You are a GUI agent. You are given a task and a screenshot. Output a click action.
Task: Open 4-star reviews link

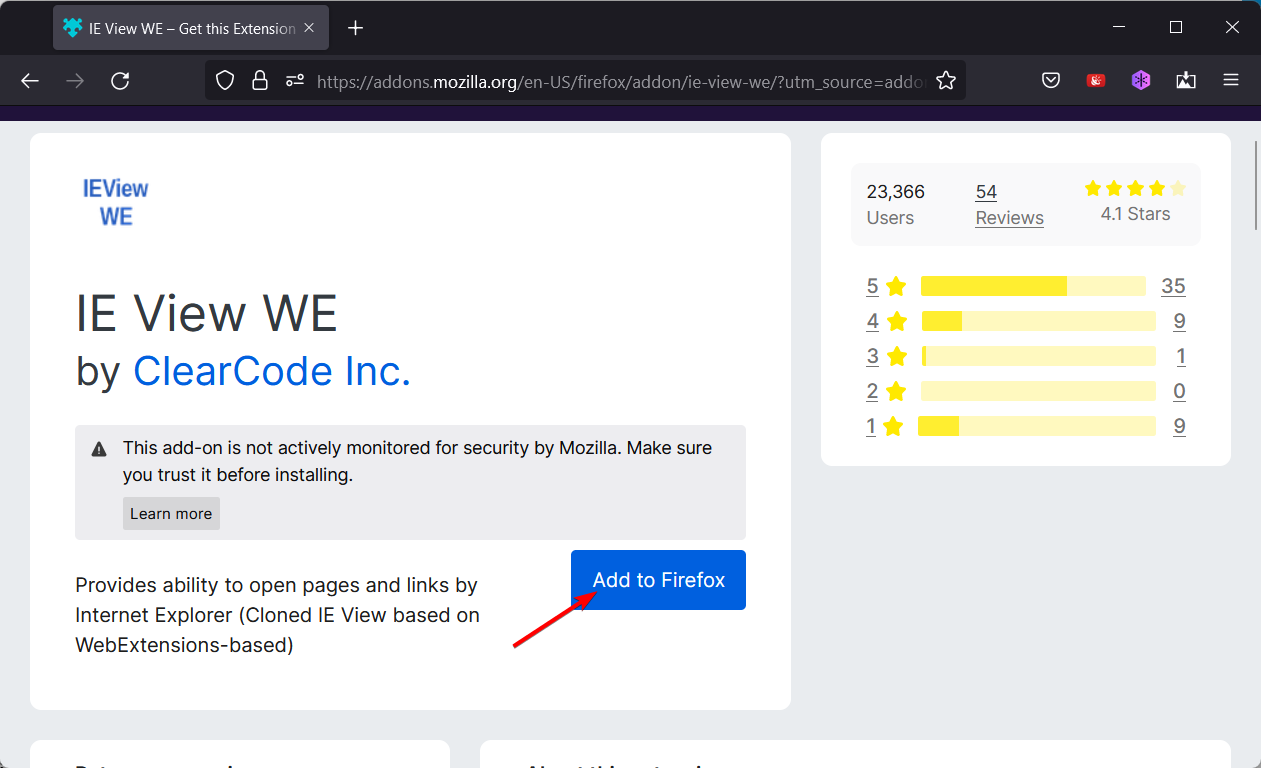tap(886, 321)
